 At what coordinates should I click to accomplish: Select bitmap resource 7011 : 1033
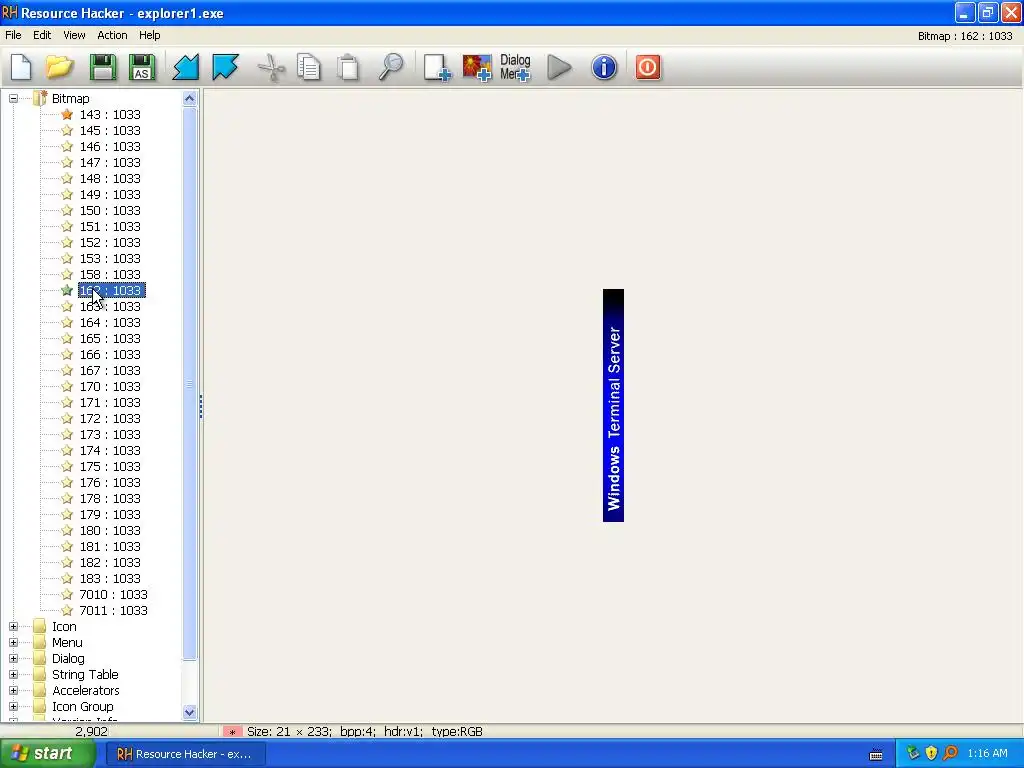click(x=114, y=611)
